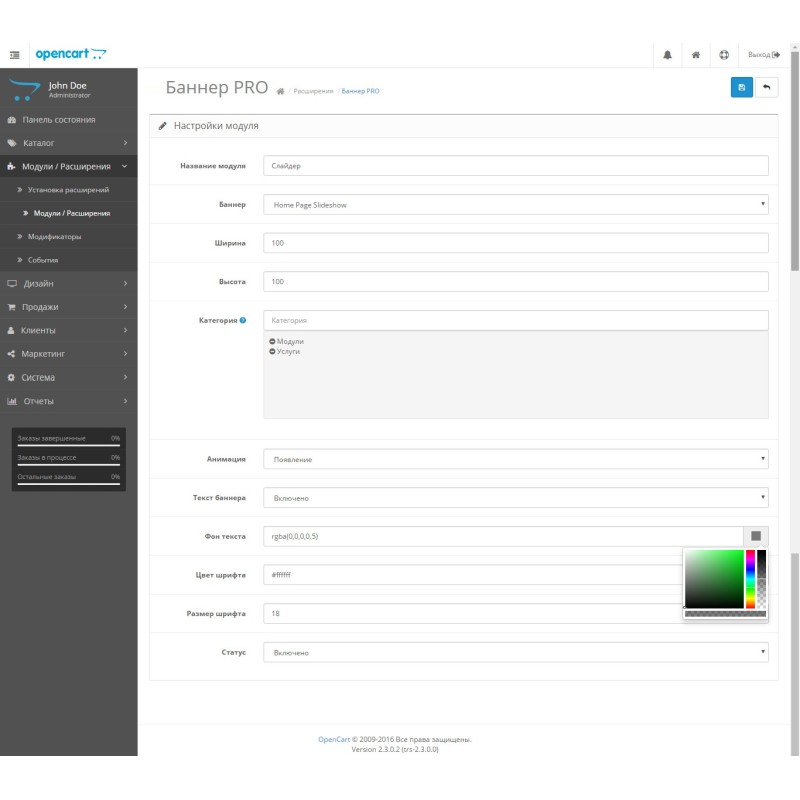Open the notifications bell icon
This screenshot has width=800, height=800.
point(667,55)
